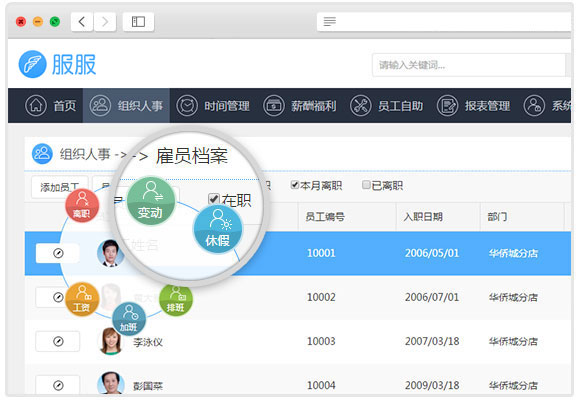580x400 pixels.
Task: Click the 报表管理 report icon
Action: [x=448, y=105]
